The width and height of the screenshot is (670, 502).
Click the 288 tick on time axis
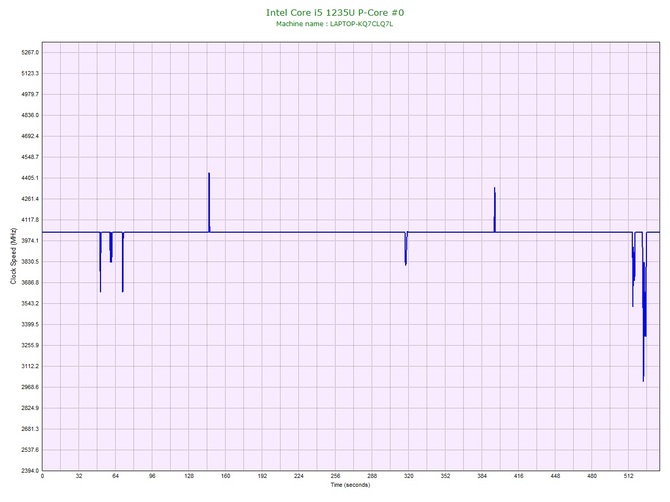coord(372,476)
